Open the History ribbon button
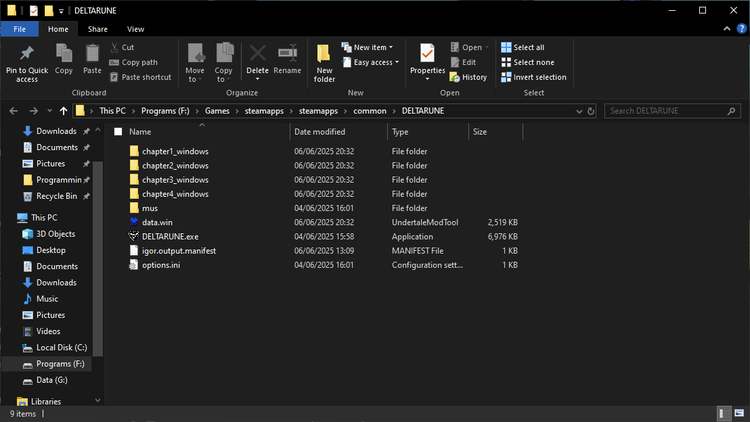This screenshot has height=422, width=750. click(468, 77)
